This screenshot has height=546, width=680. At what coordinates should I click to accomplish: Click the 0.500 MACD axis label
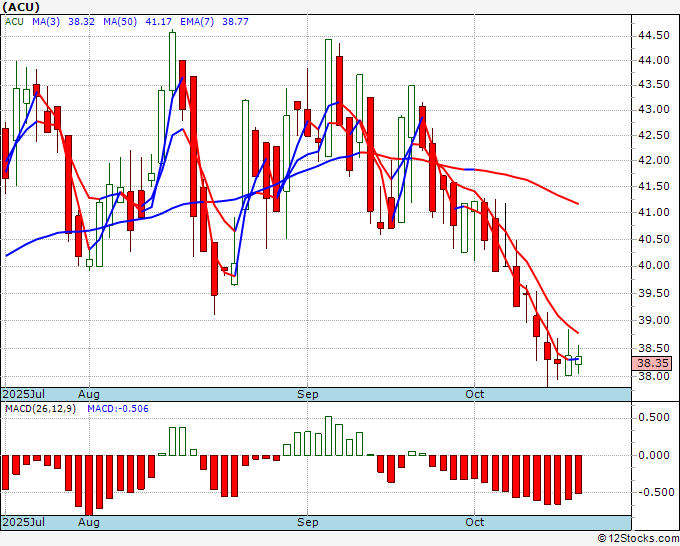(x=654, y=417)
